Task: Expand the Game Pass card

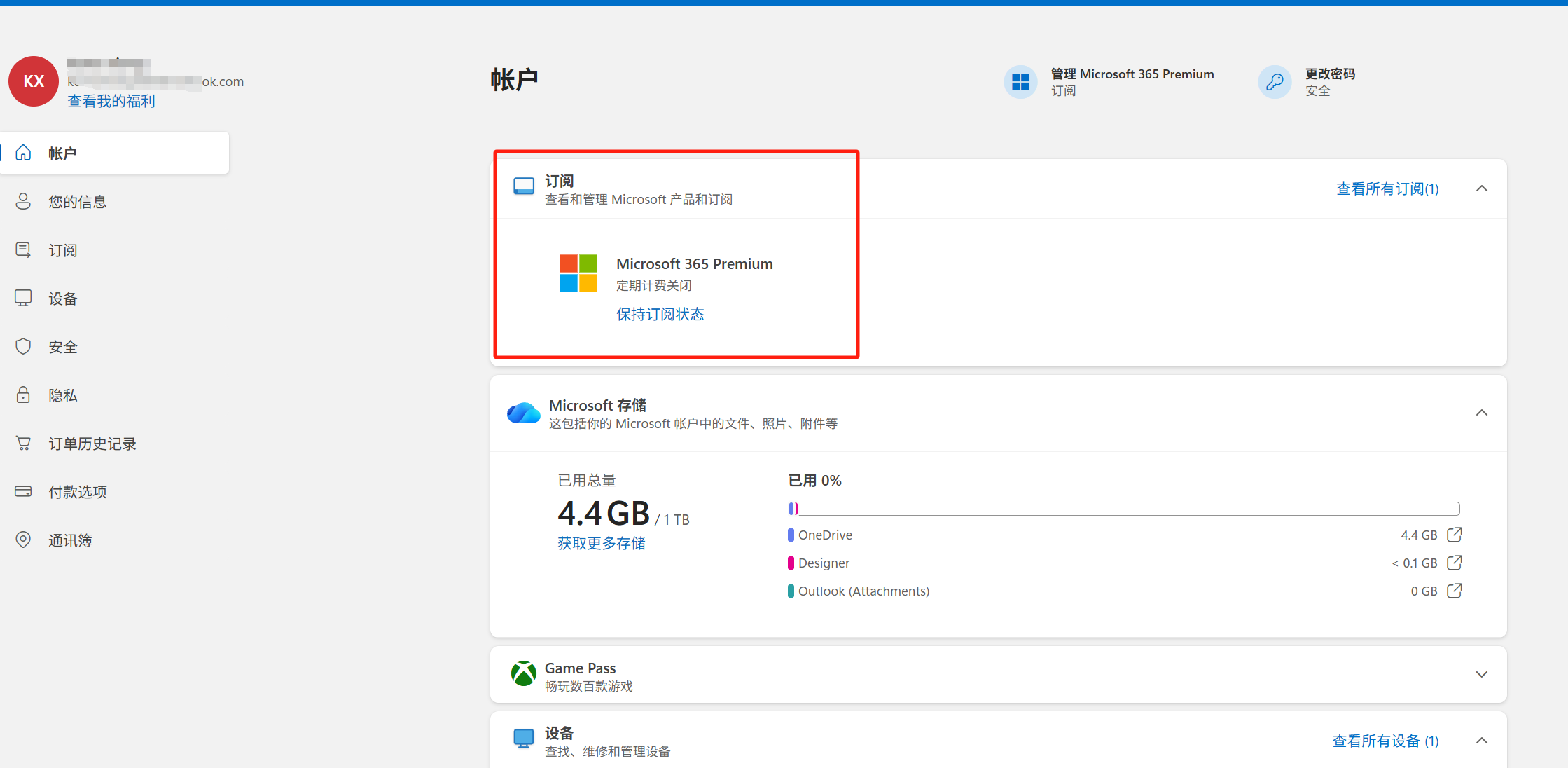Action: click(x=1482, y=674)
